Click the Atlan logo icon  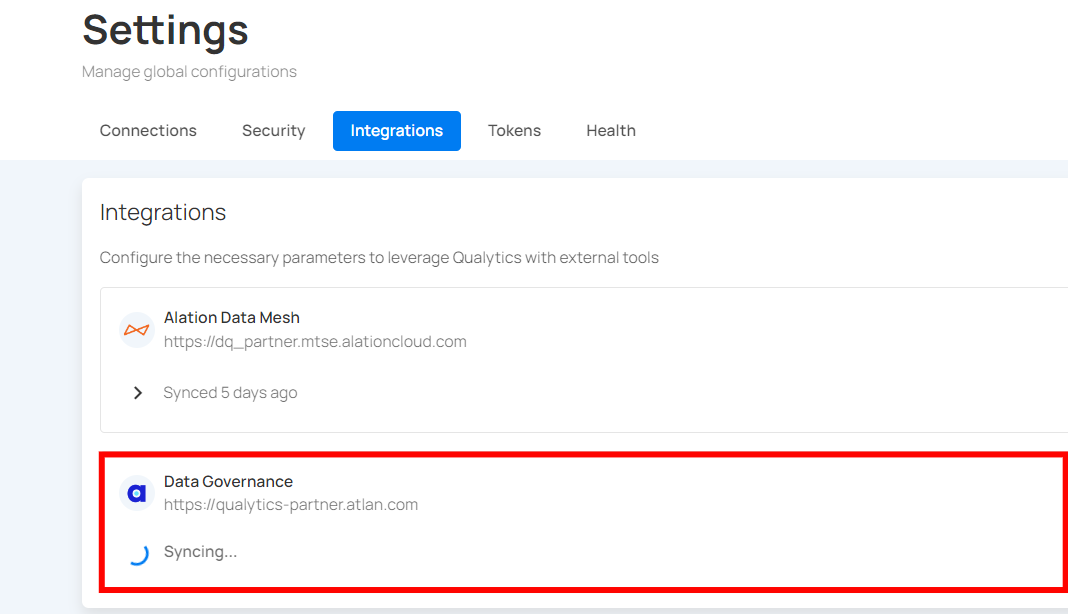click(x=136, y=493)
